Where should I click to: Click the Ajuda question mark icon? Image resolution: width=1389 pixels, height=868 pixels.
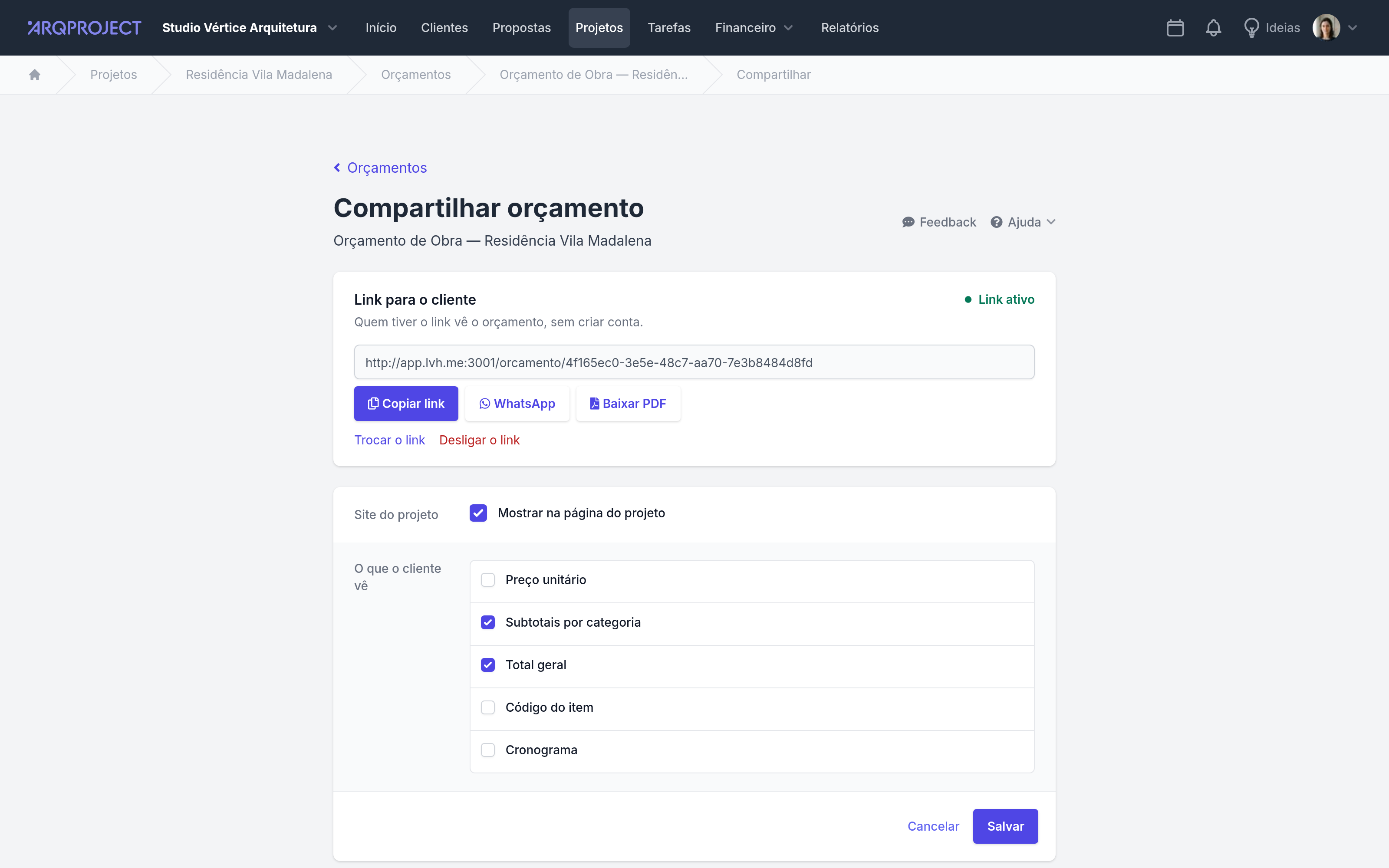[x=997, y=222]
